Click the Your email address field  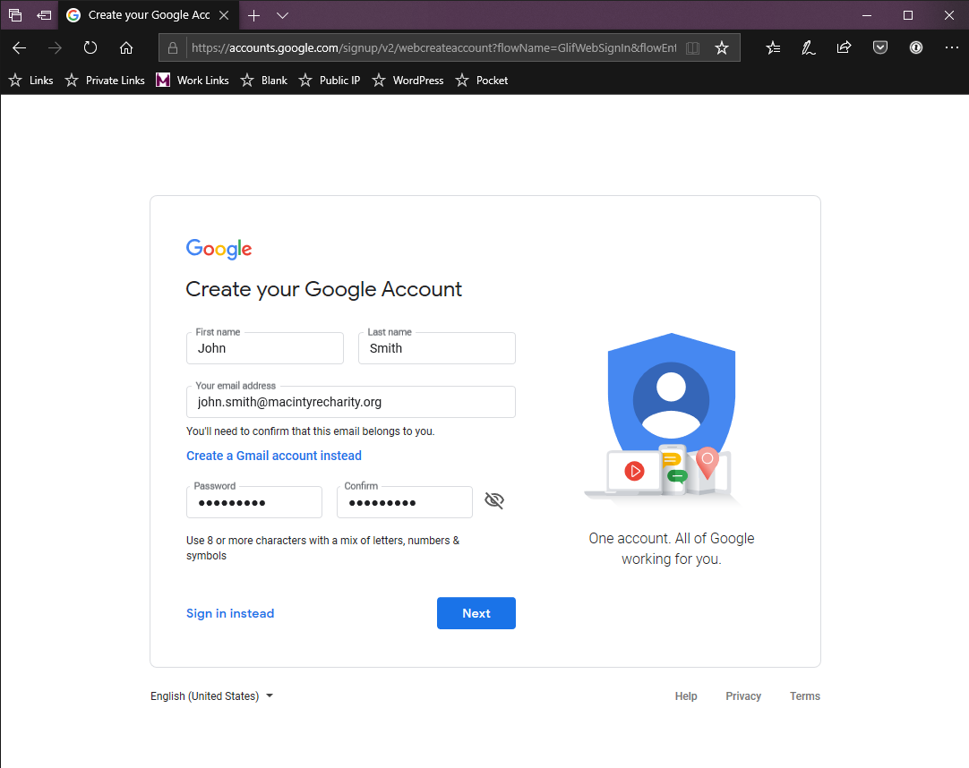(x=351, y=402)
